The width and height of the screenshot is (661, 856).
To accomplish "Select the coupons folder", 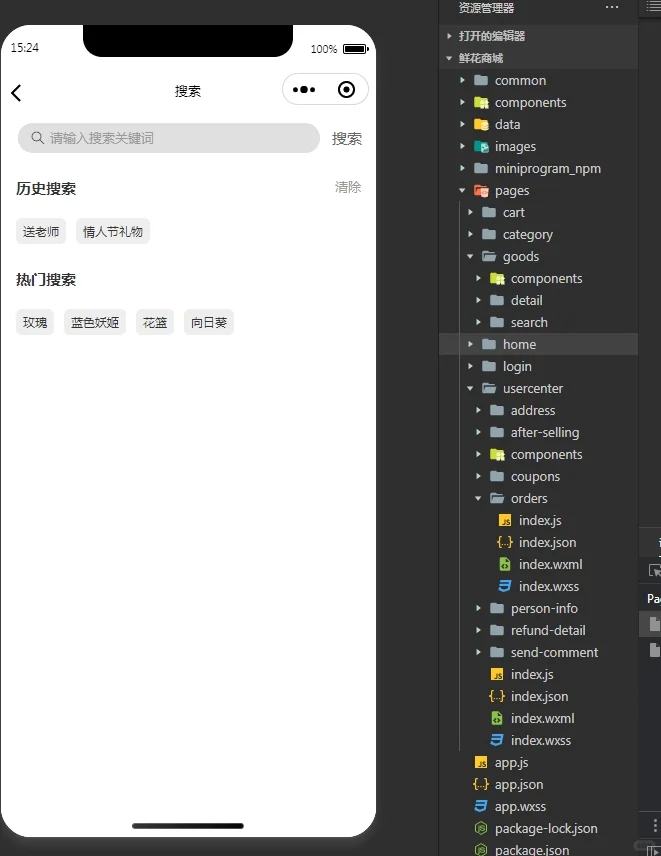I will click(538, 476).
